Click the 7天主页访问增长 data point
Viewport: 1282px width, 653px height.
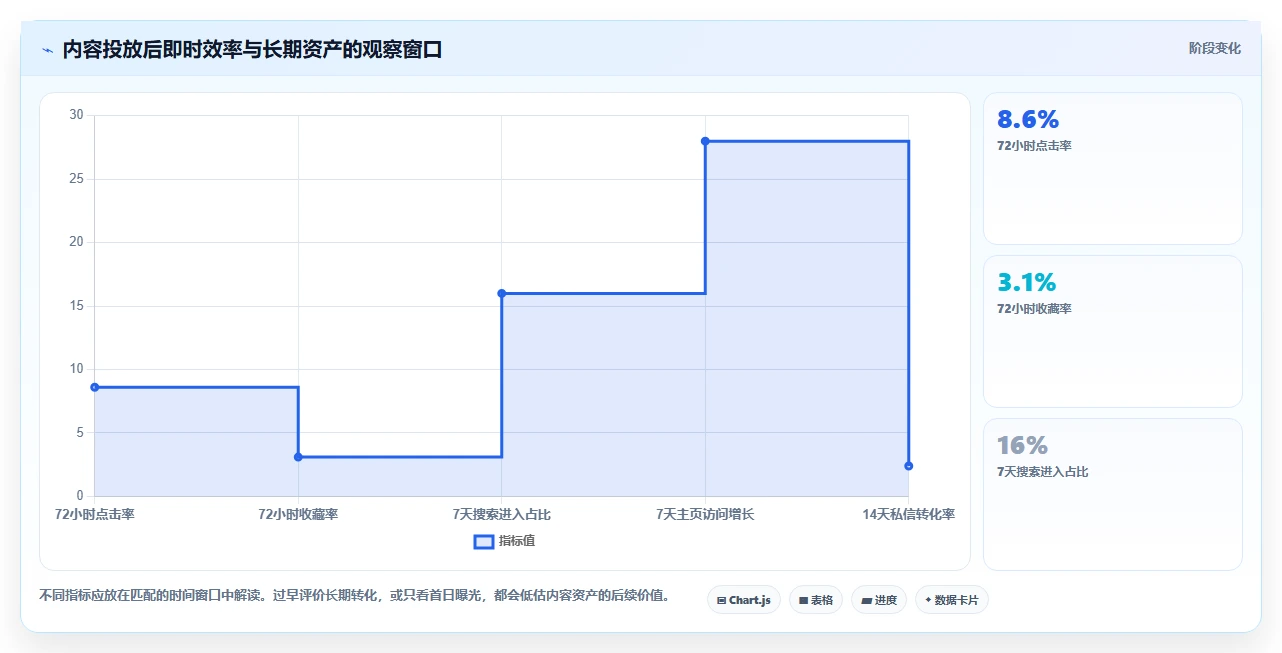click(705, 141)
